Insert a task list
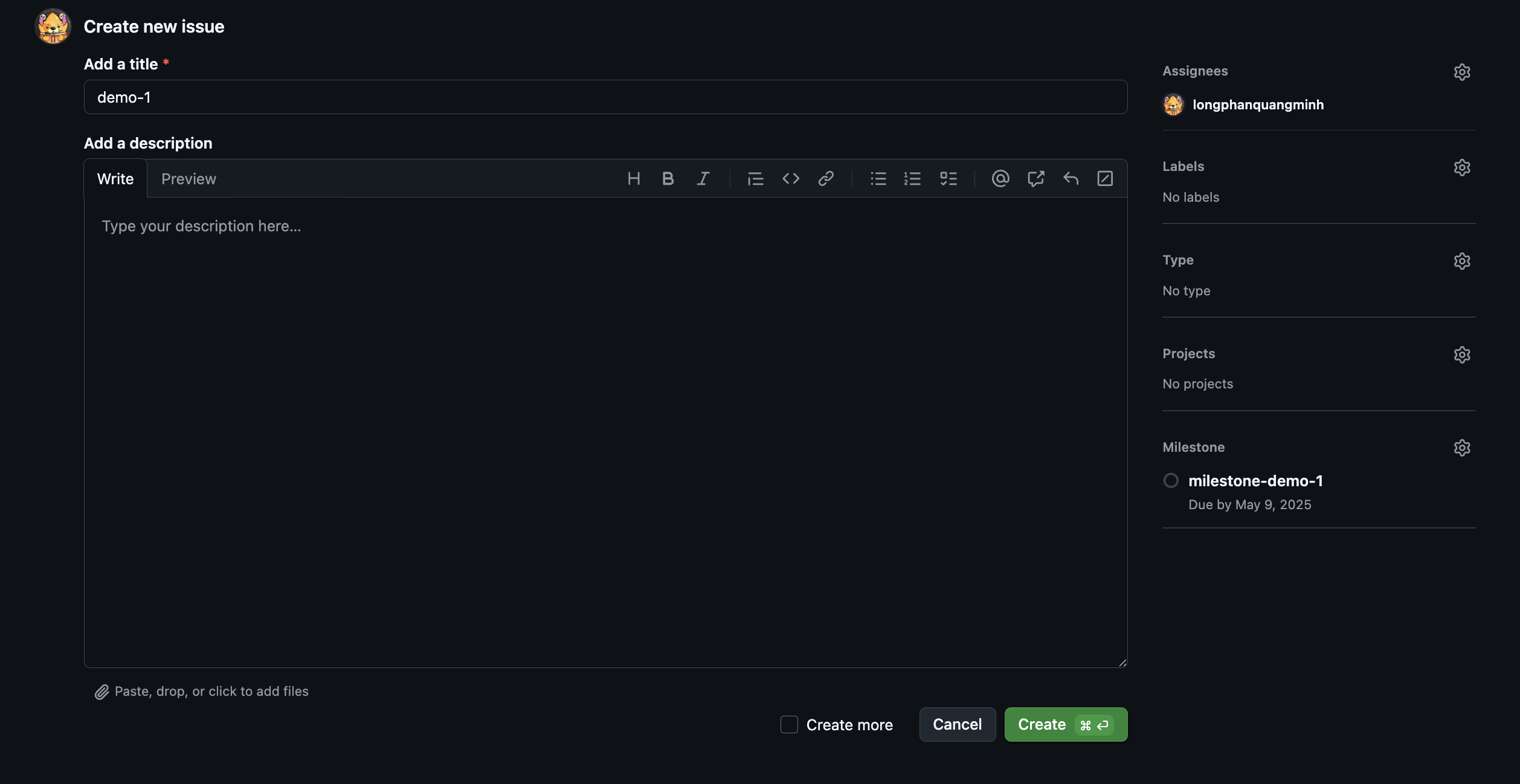Image resolution: width=1520 pixels, height=784 pixels. pos(948,178)
